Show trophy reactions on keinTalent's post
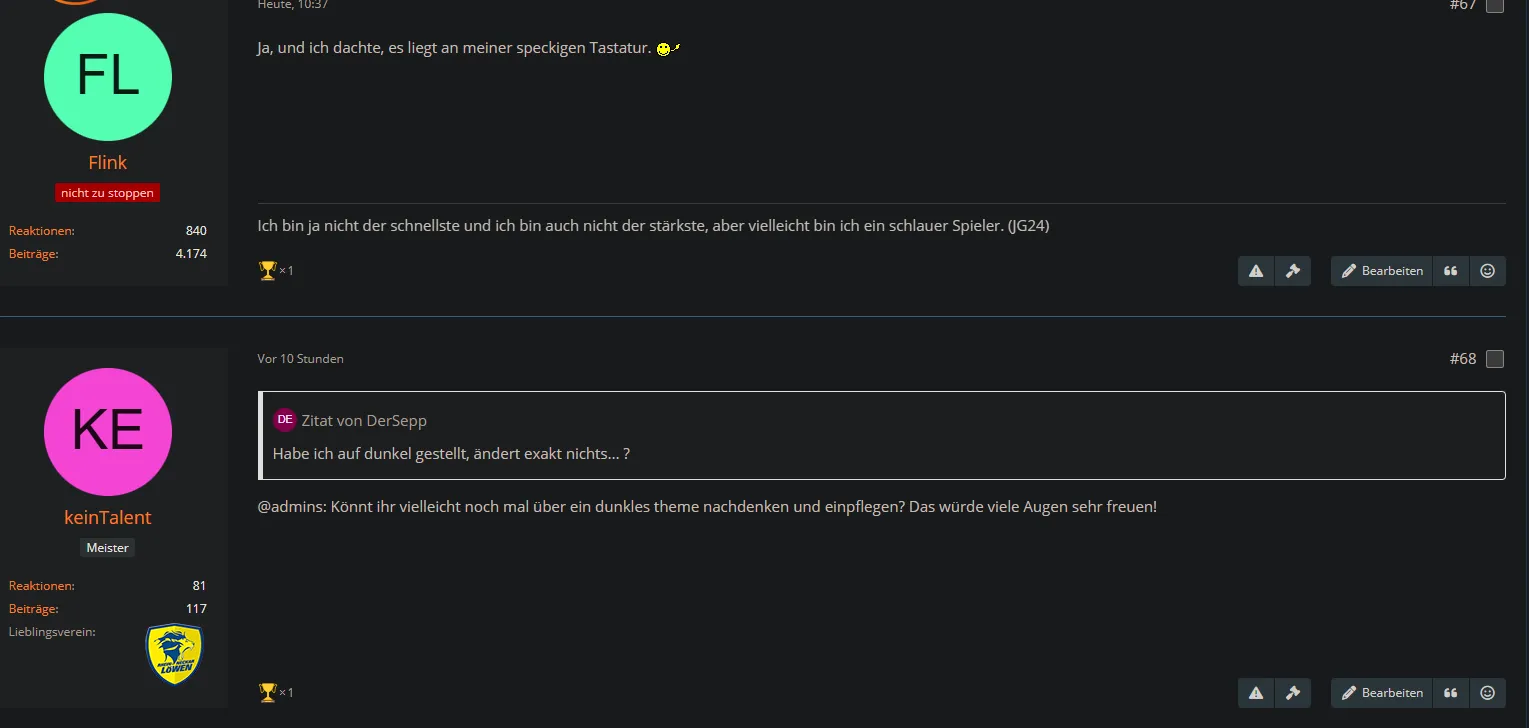1529x728 pixels. point(275,691)
